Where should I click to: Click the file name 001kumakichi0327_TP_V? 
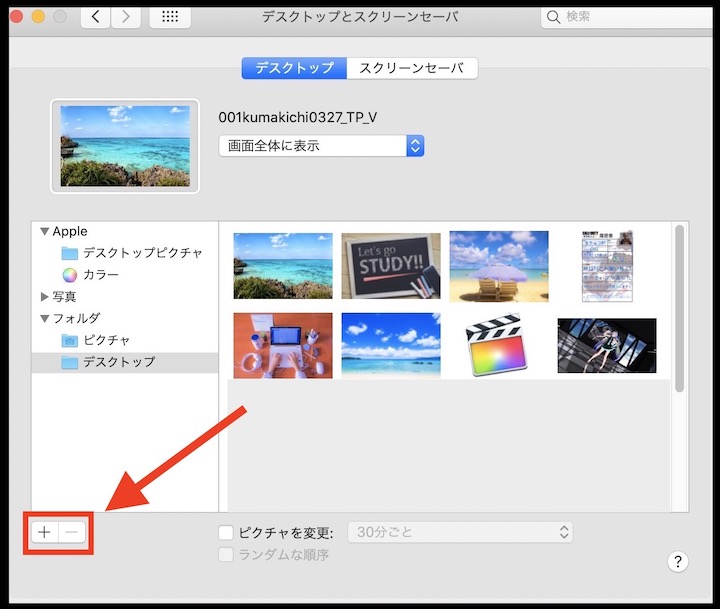coord(298,118)
